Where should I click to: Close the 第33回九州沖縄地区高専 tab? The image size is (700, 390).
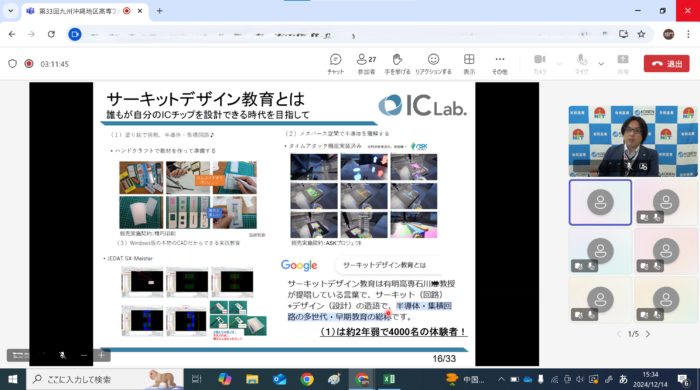(x=140, y=11)
